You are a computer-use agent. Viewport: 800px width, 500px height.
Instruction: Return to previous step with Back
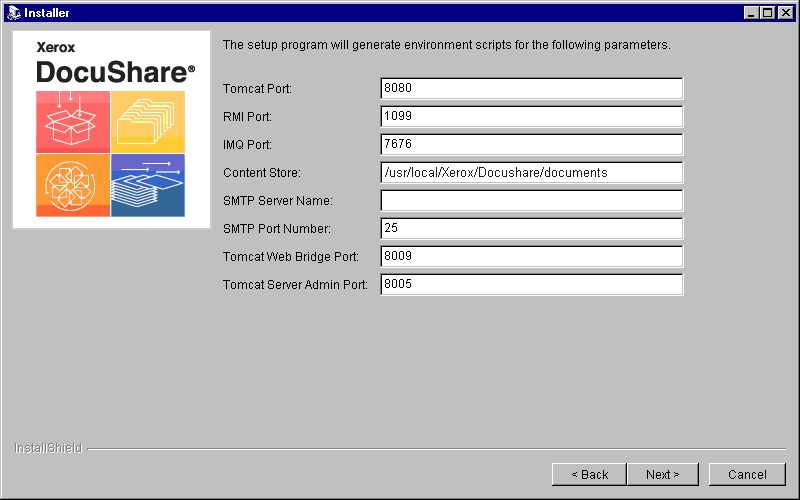(x=589, y=474)
